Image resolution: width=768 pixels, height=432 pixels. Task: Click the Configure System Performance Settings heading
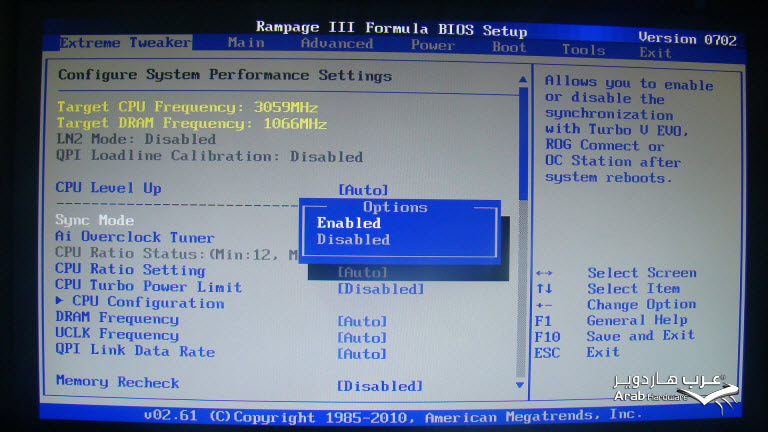pos(225,75)
